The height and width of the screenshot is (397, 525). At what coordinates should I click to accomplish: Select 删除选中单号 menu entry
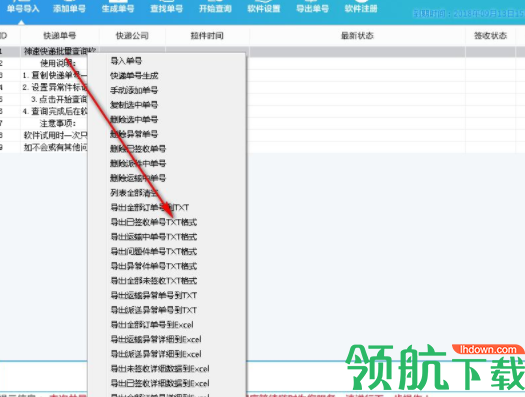134,120
